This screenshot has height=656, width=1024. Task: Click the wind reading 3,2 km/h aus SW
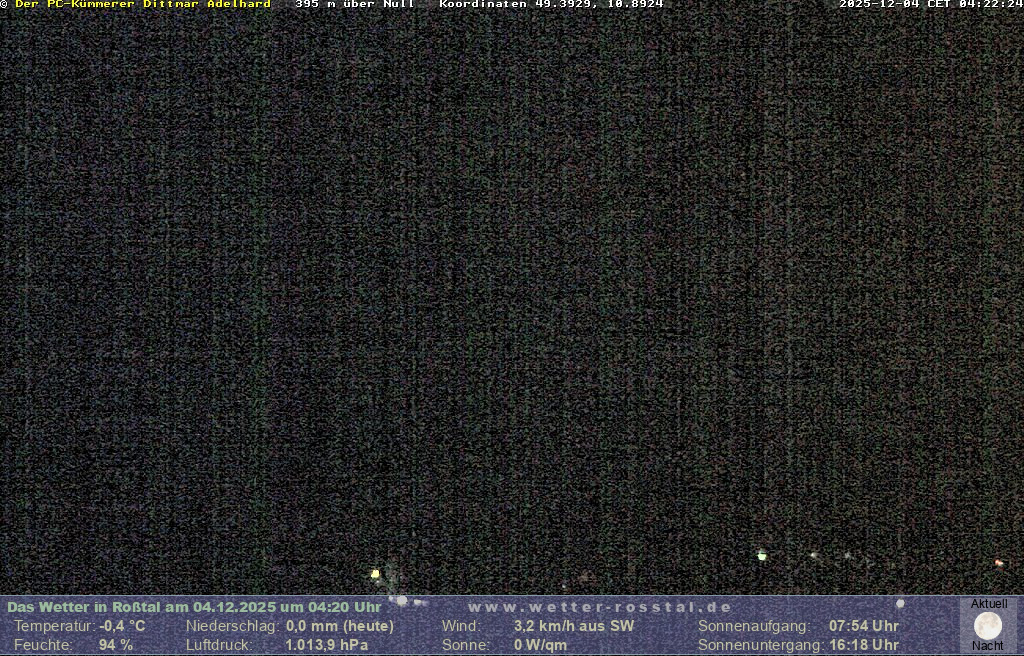pyautogui.click(x=574, y=626)
